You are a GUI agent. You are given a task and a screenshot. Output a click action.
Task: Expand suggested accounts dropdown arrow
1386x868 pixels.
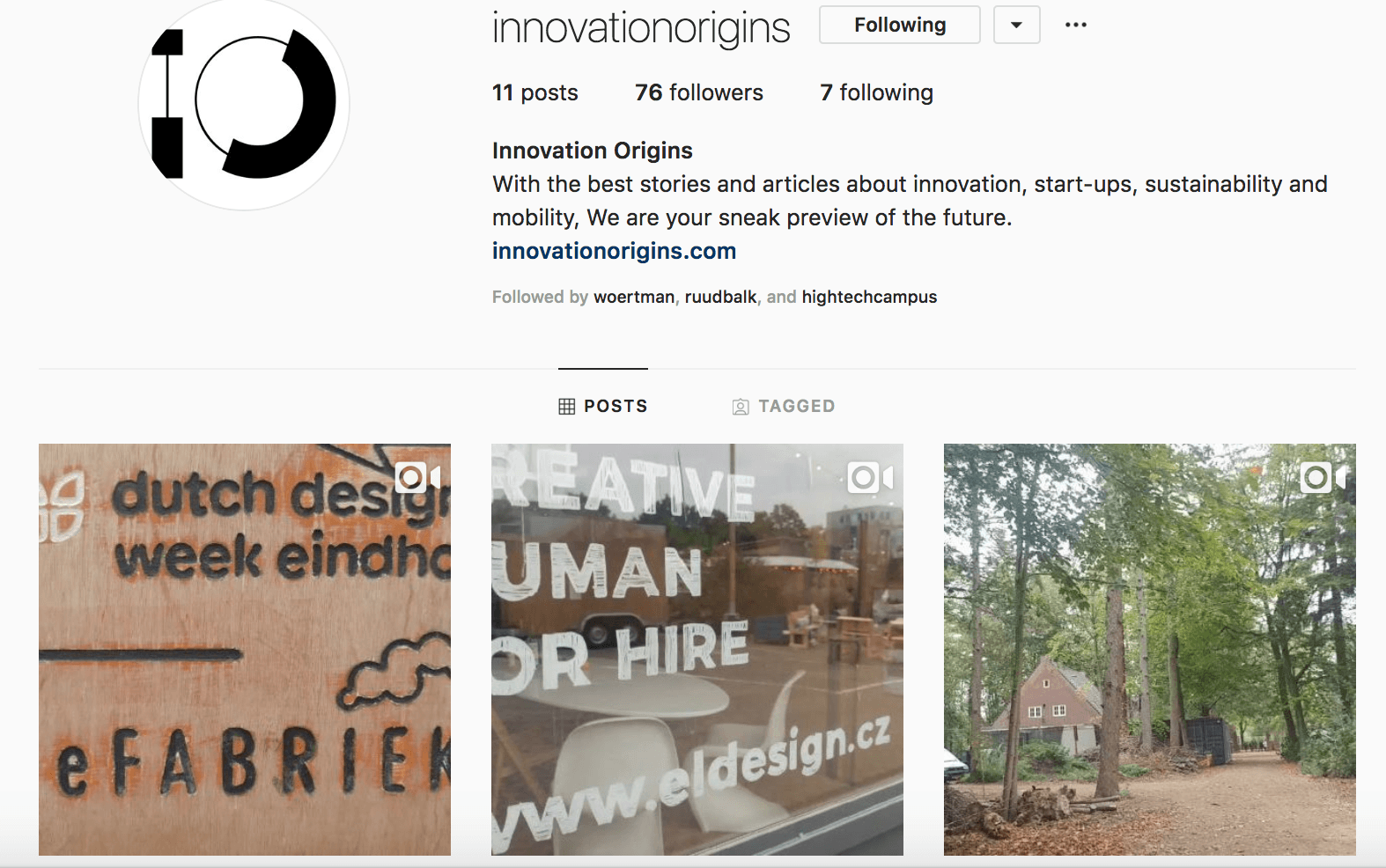pos(1017,25)
